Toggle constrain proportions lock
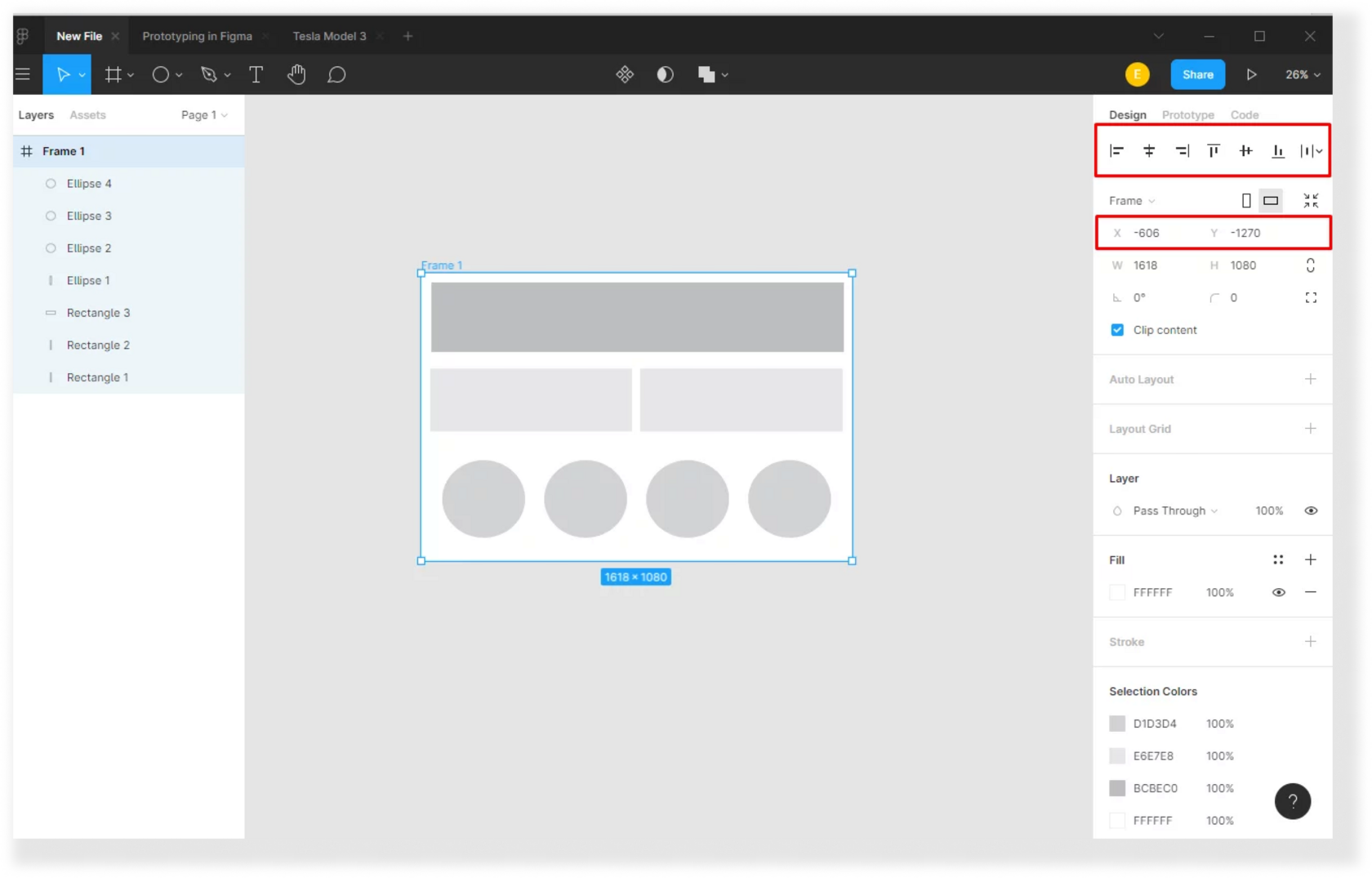Screen dimensions: 1372x878 (x=1311, y=265)
